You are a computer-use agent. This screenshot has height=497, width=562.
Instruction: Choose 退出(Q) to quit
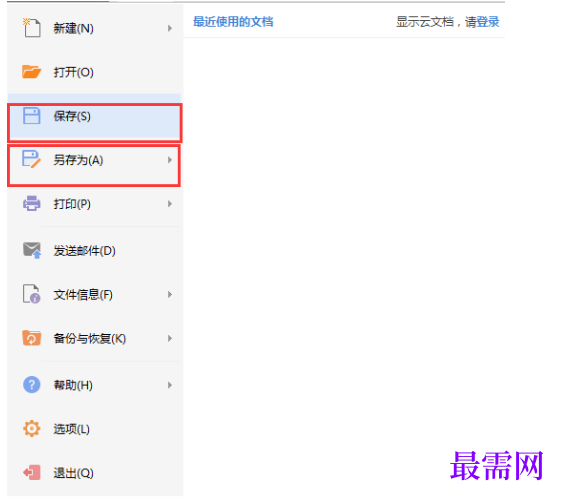point(95,473)
